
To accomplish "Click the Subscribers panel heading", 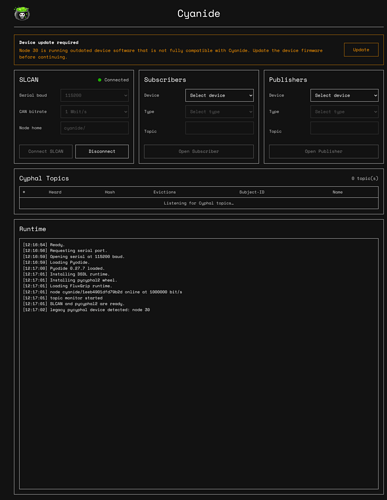I will [x=165, y=80].
